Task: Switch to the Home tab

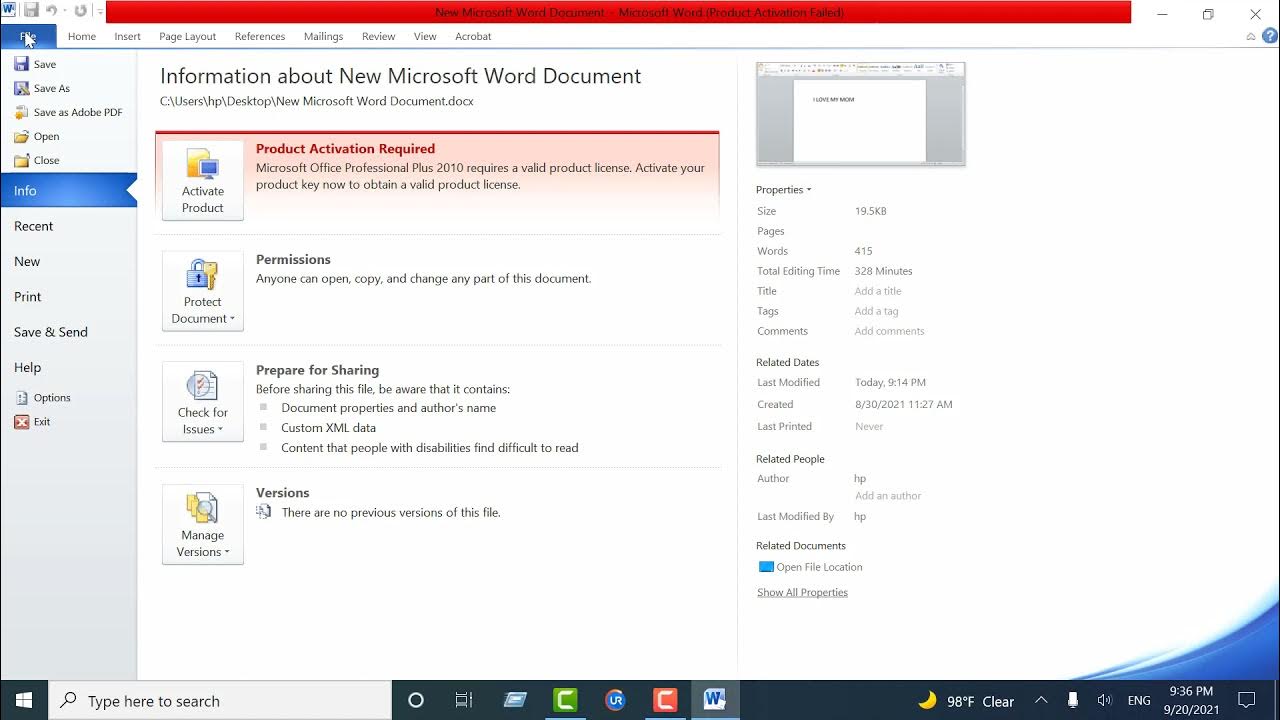Action: (x=82, y=36)
